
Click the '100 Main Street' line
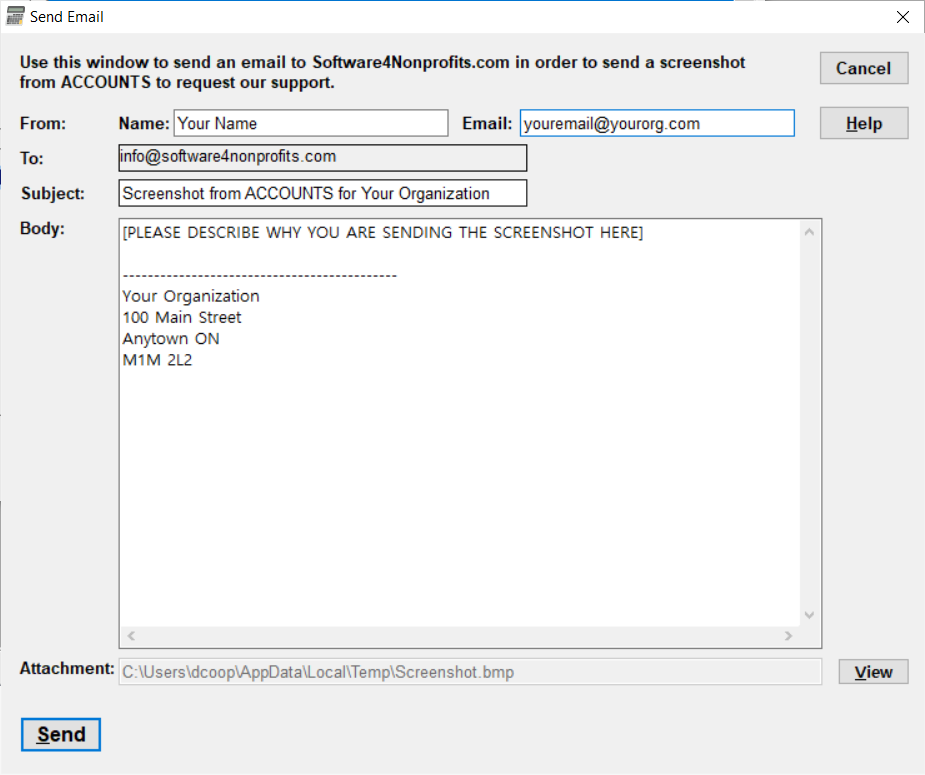182,317
